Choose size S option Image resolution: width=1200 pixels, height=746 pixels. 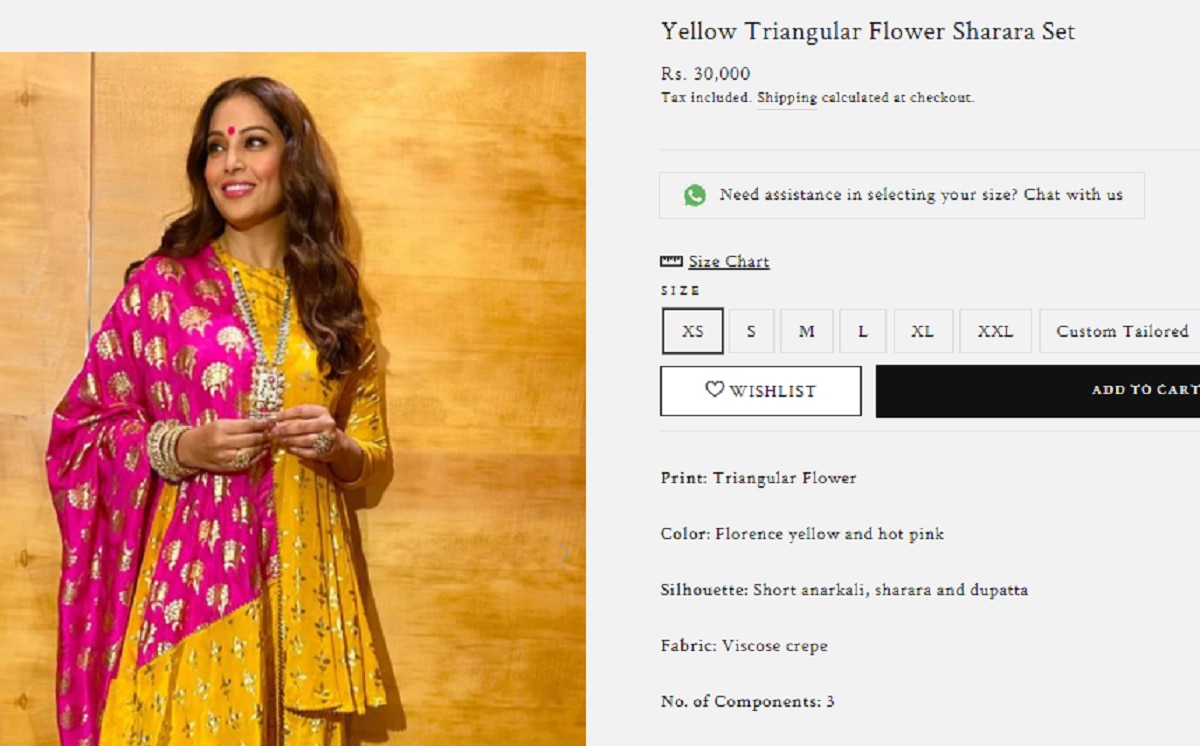click(x=751, y=331)
